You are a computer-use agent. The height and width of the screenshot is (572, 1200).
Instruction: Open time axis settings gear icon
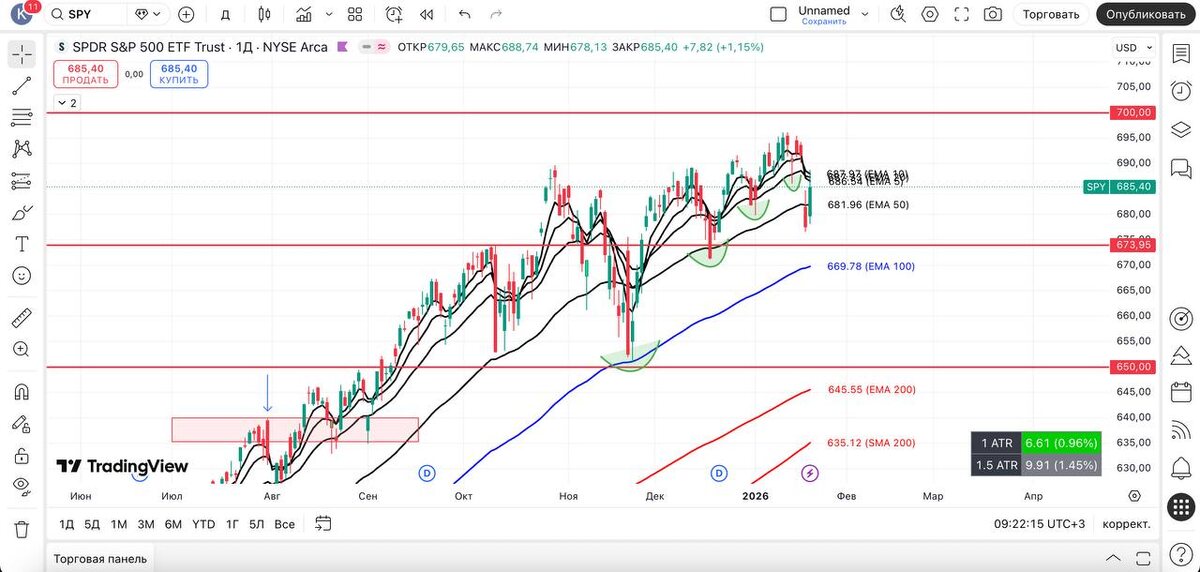point(1134,496)
